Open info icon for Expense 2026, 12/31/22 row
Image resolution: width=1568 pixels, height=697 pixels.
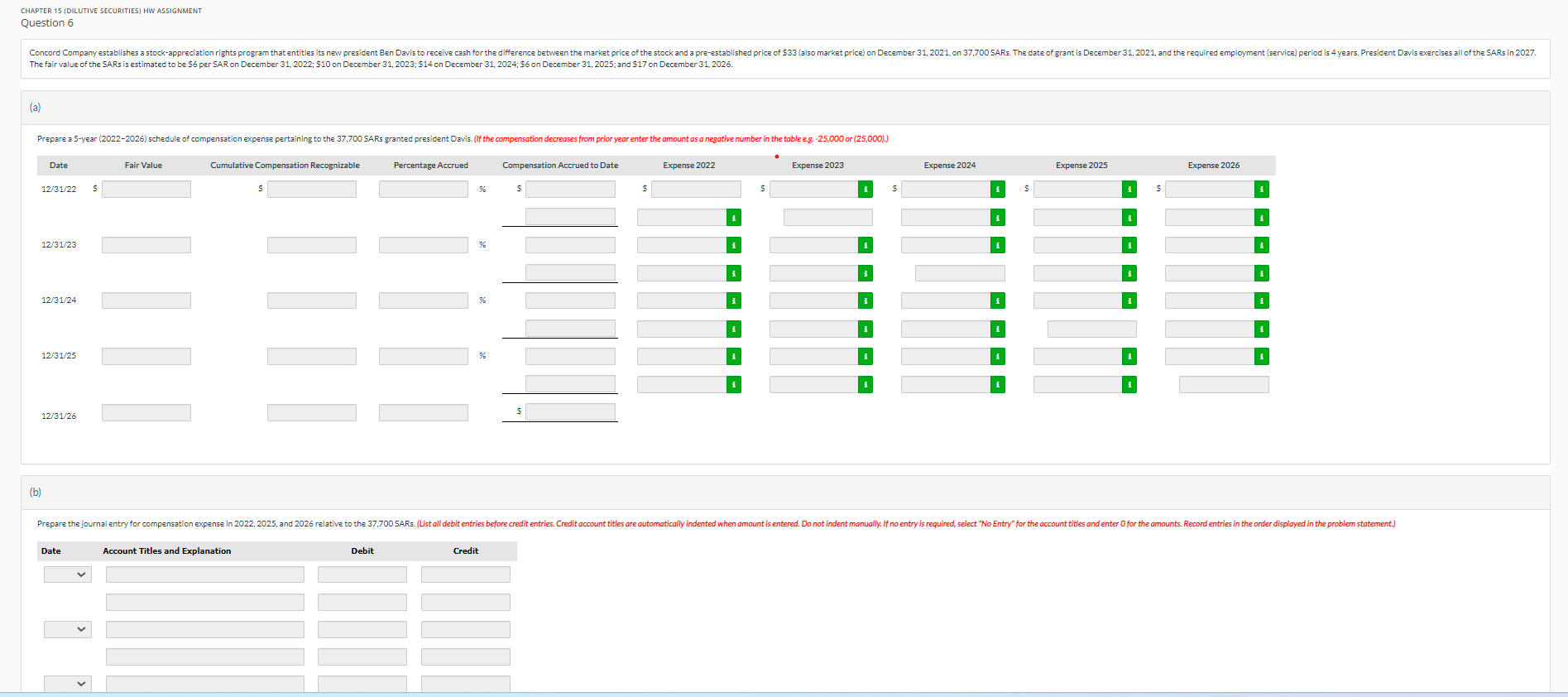click(1262, 190)
